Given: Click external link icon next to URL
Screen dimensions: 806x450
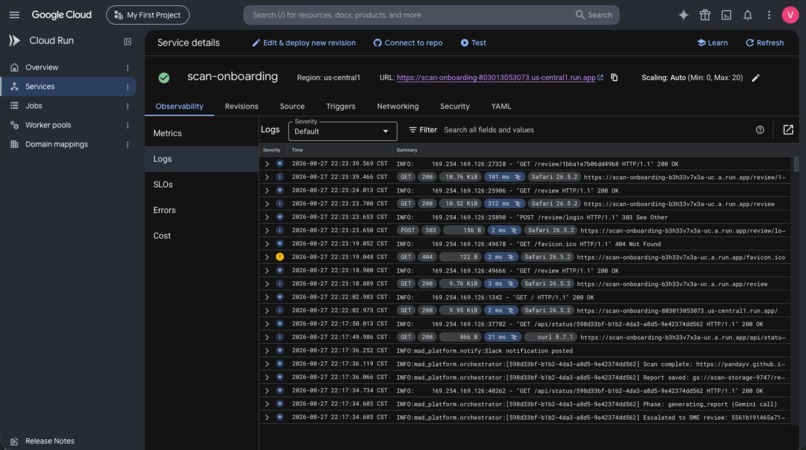Looking at the screenshot, I should (600, 78).
